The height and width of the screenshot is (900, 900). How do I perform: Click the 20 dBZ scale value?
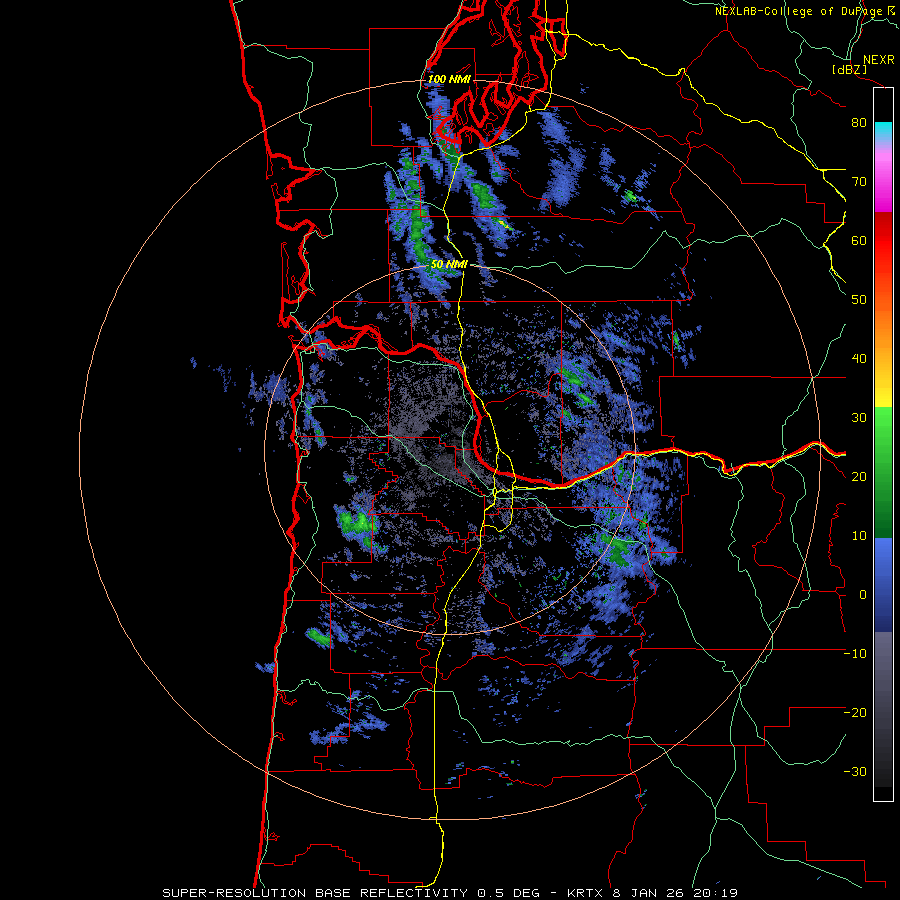(x=859, y=476)
